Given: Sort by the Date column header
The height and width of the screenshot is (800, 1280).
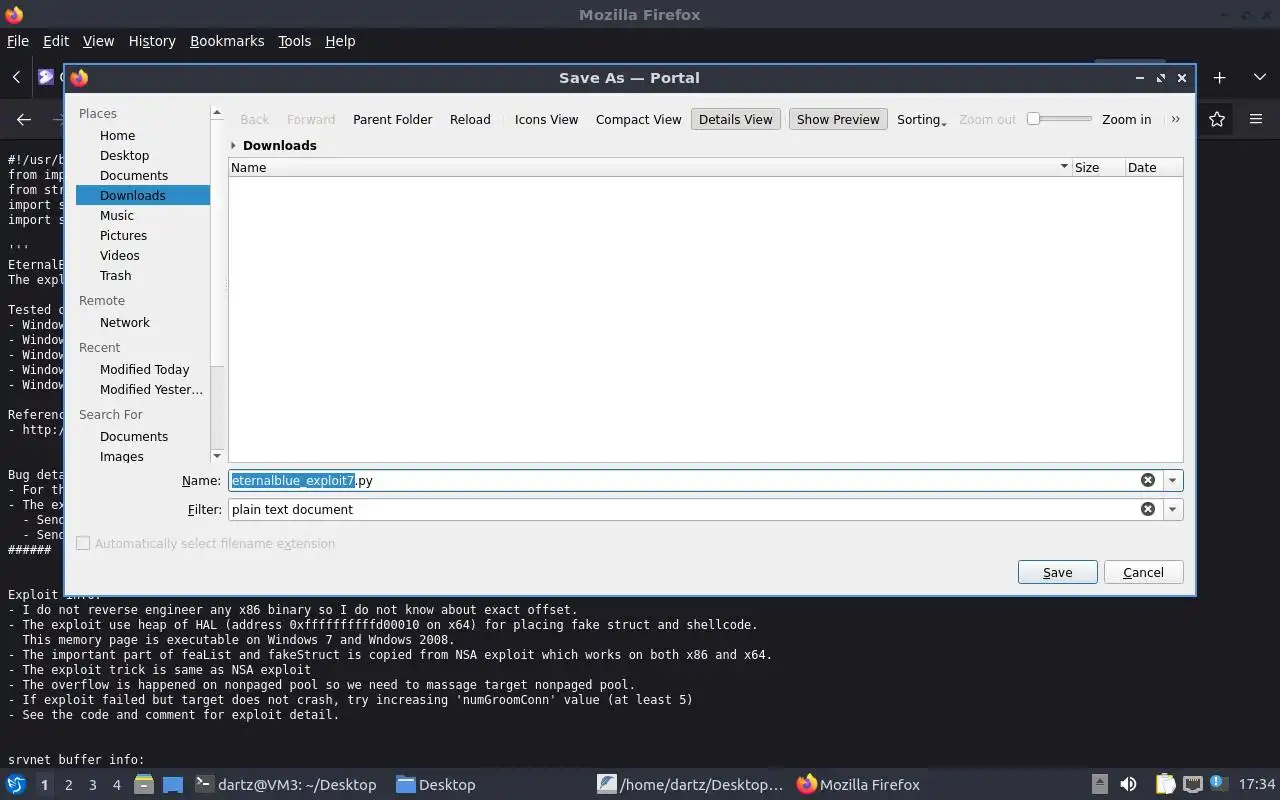Looking at the screenshot, I should (1153, 167).
